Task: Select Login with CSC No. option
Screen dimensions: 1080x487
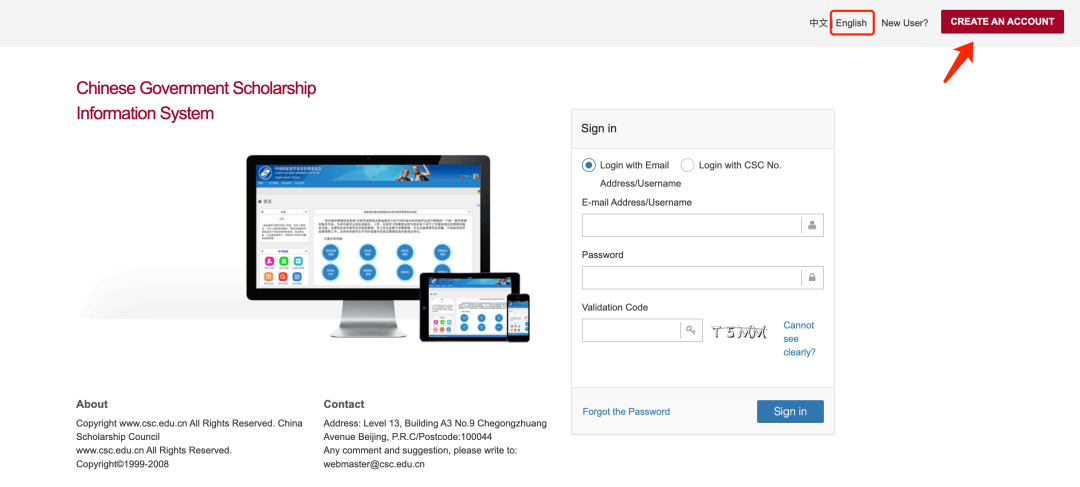Action: coord(687,165)
